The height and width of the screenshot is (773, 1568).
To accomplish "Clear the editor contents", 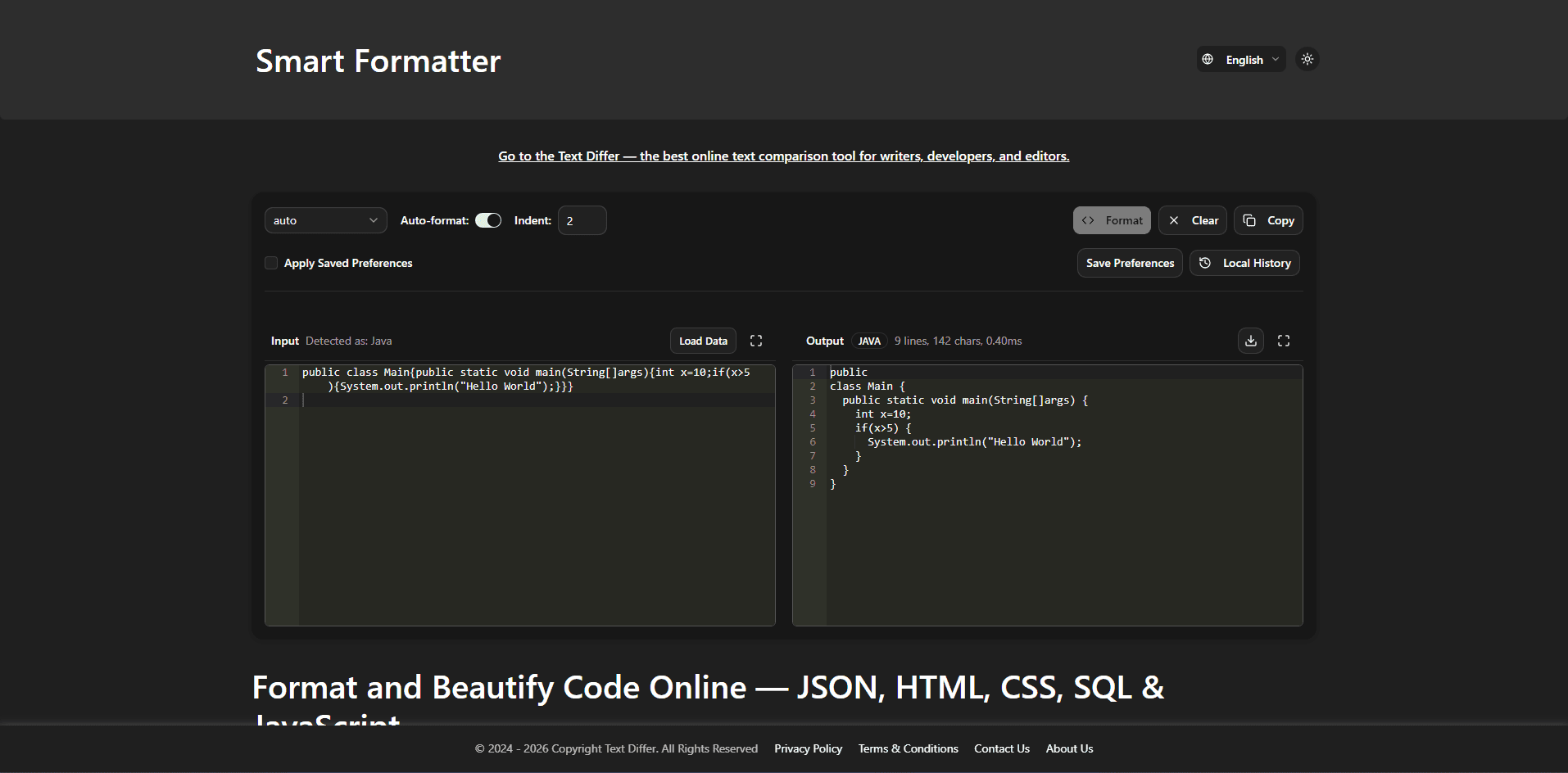I will [x=1192, y=220].
